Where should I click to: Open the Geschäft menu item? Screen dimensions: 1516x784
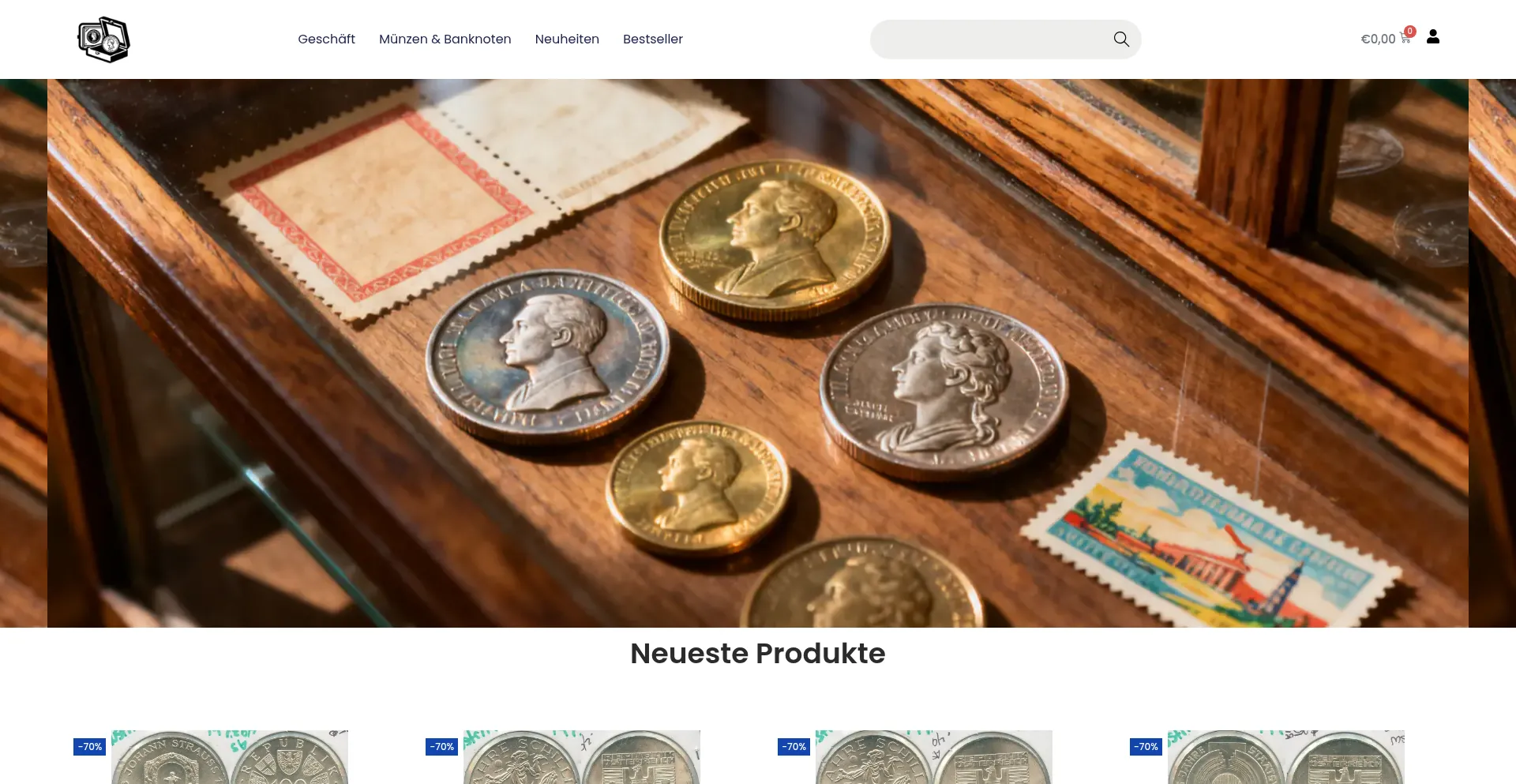coord(326,39)
